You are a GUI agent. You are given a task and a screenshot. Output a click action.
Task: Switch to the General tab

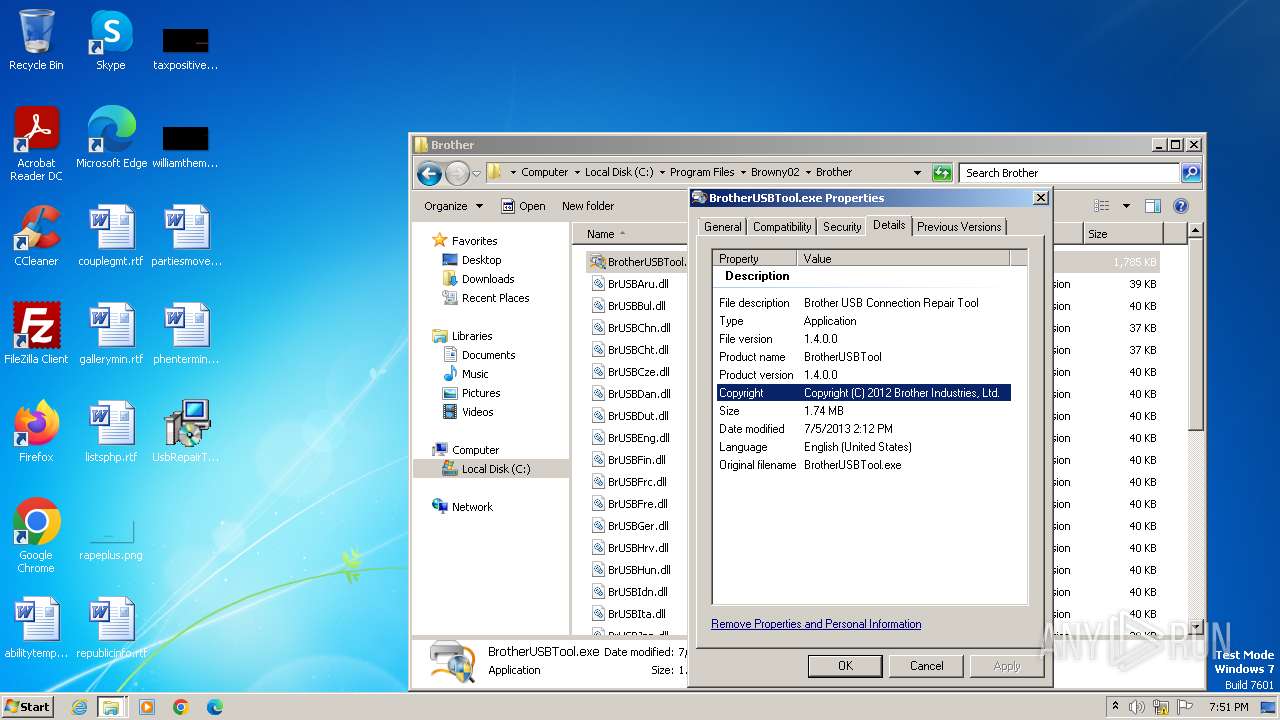722,227
